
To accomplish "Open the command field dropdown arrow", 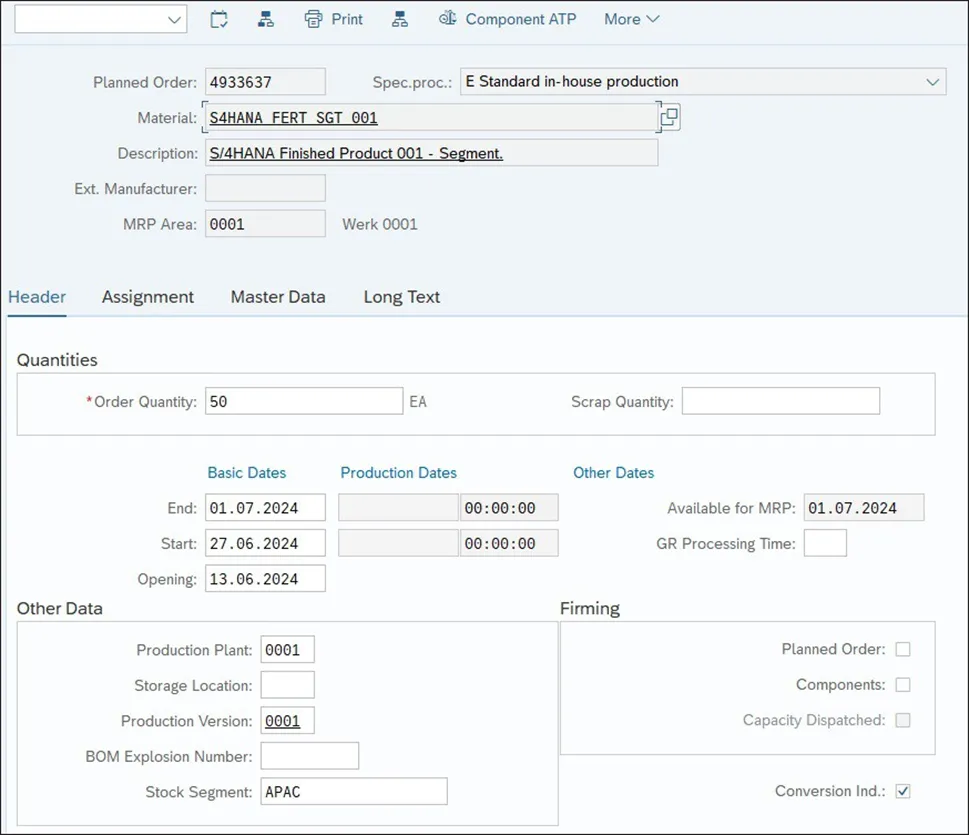I will pyautogui.click(x=174, y=20).
